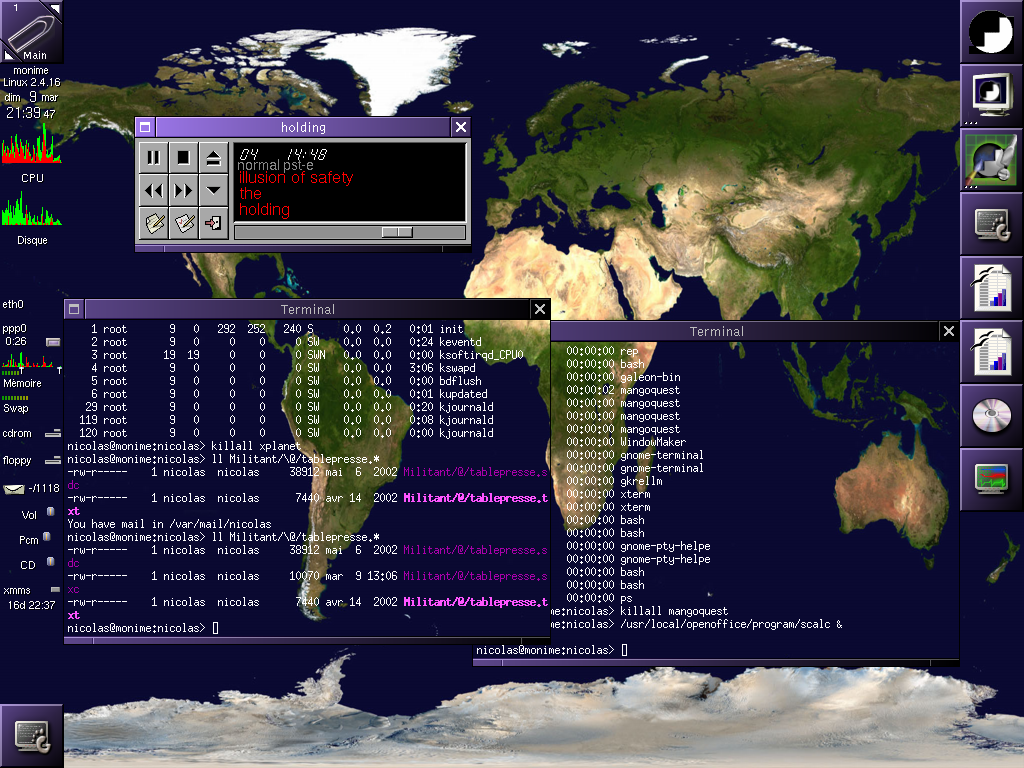Screen dimensions: 1024x768
Task: Click the exit door icon in the player
Action: click(x=213, y=223)
